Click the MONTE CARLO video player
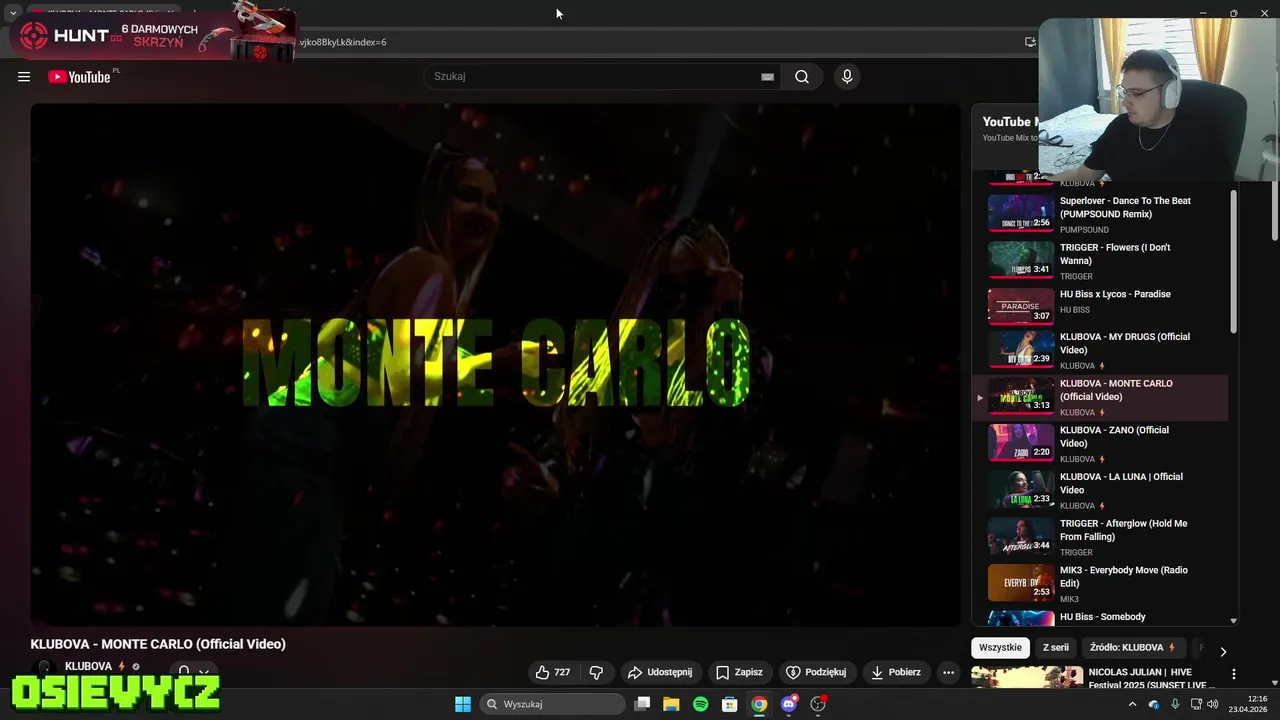 495,365
